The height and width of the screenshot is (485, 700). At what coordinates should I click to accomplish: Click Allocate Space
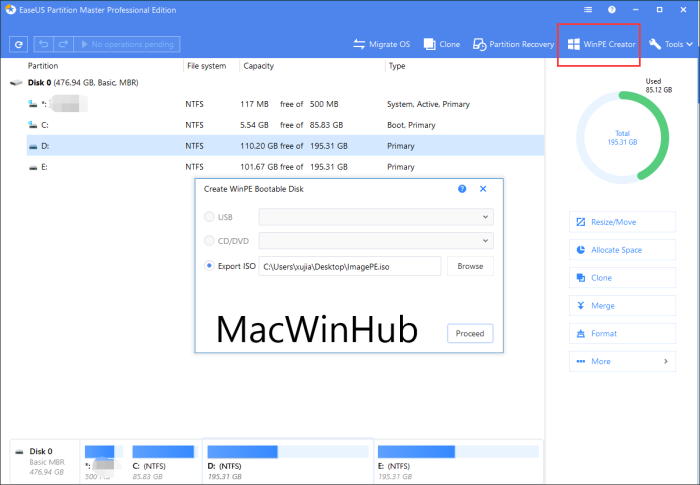pyautogui.click(x=622, y=250)
